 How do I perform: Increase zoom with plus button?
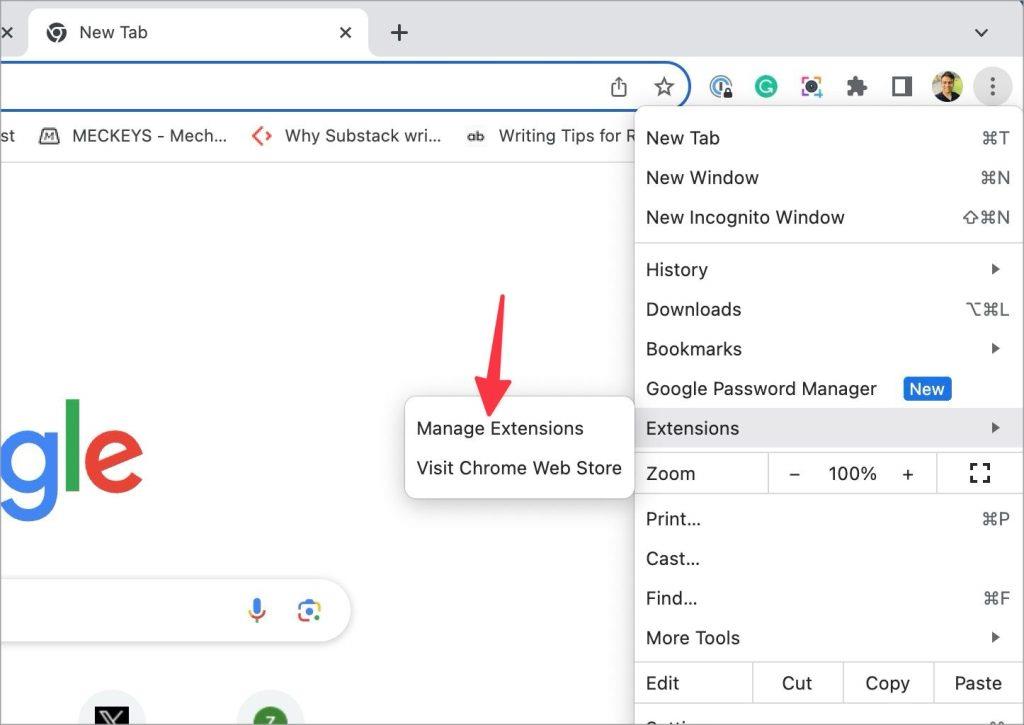(908, 474)
